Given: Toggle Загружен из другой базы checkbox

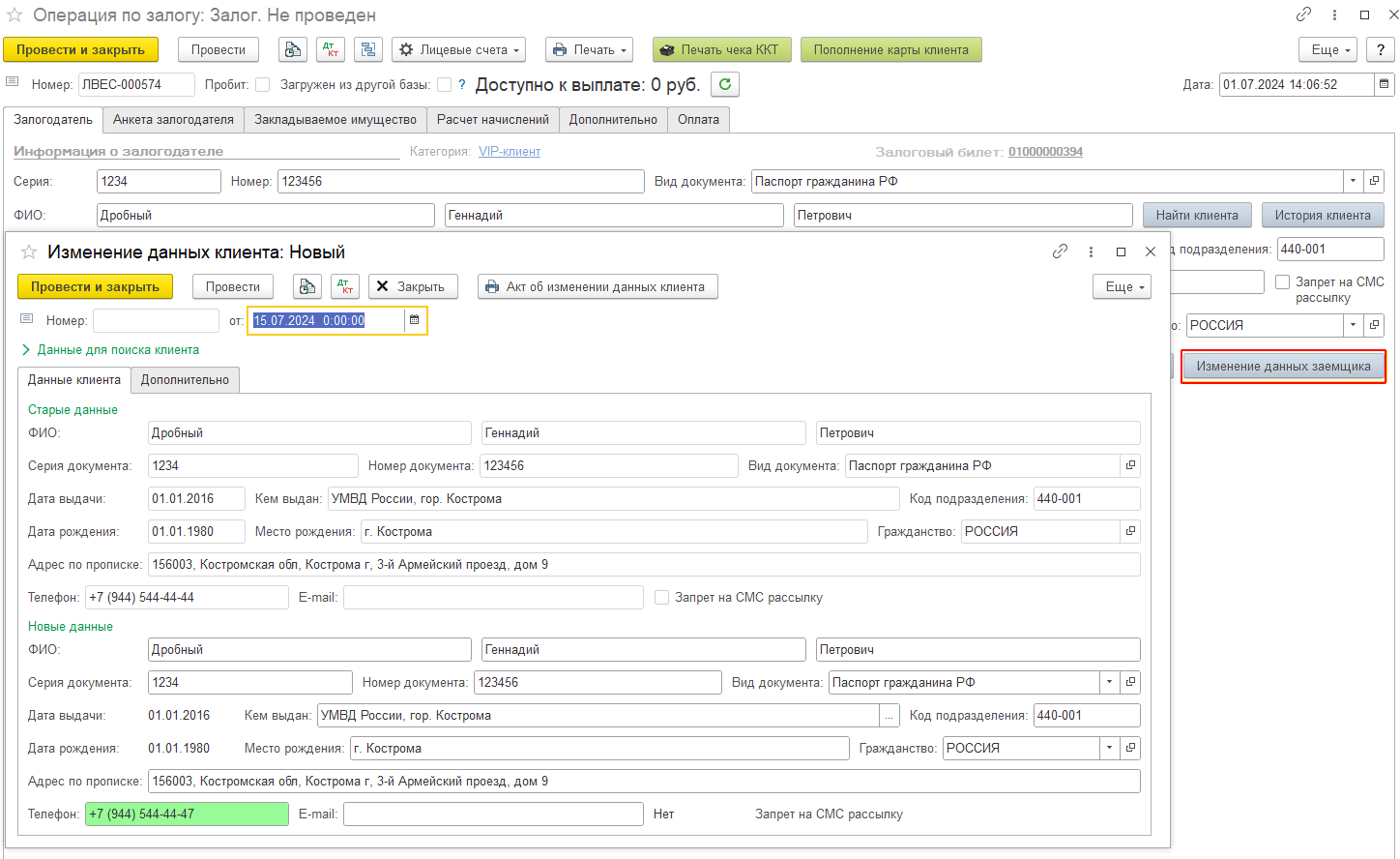Looking at the screenshot, I should pyautogui.click(x=444, y=84).
